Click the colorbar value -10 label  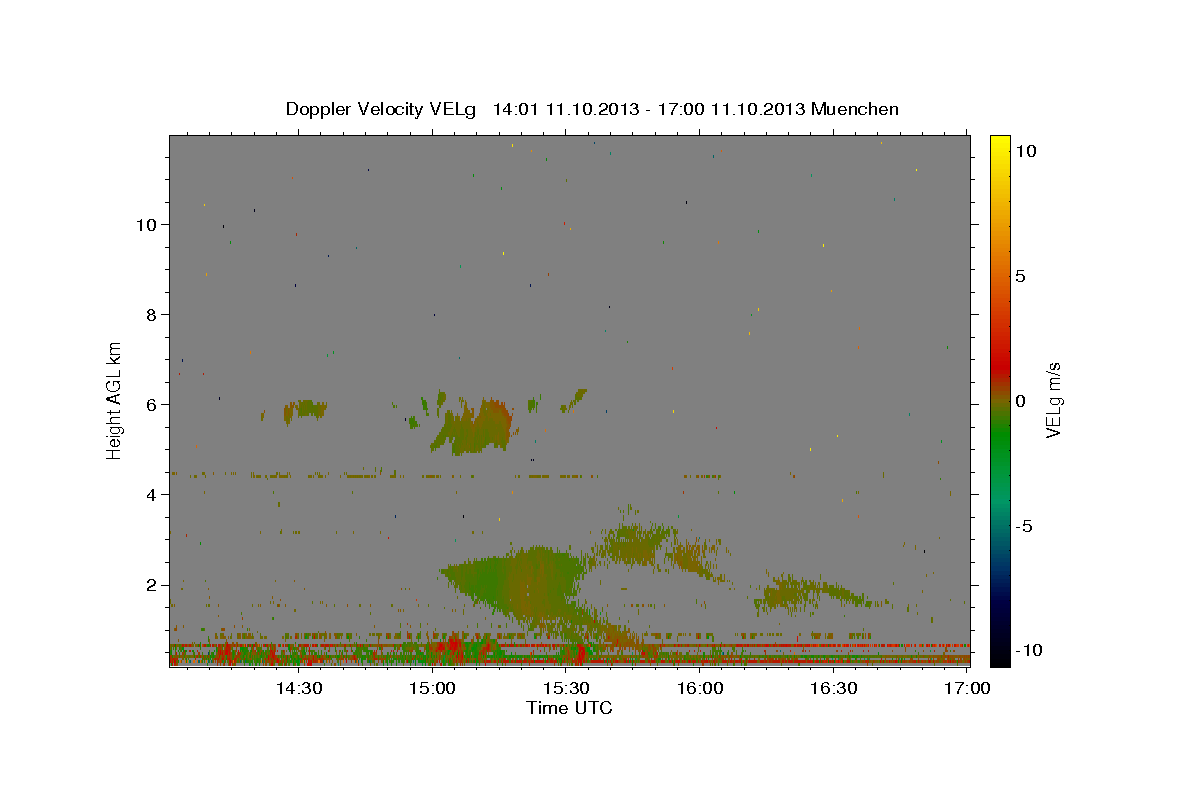click(x=1028, y=650)
